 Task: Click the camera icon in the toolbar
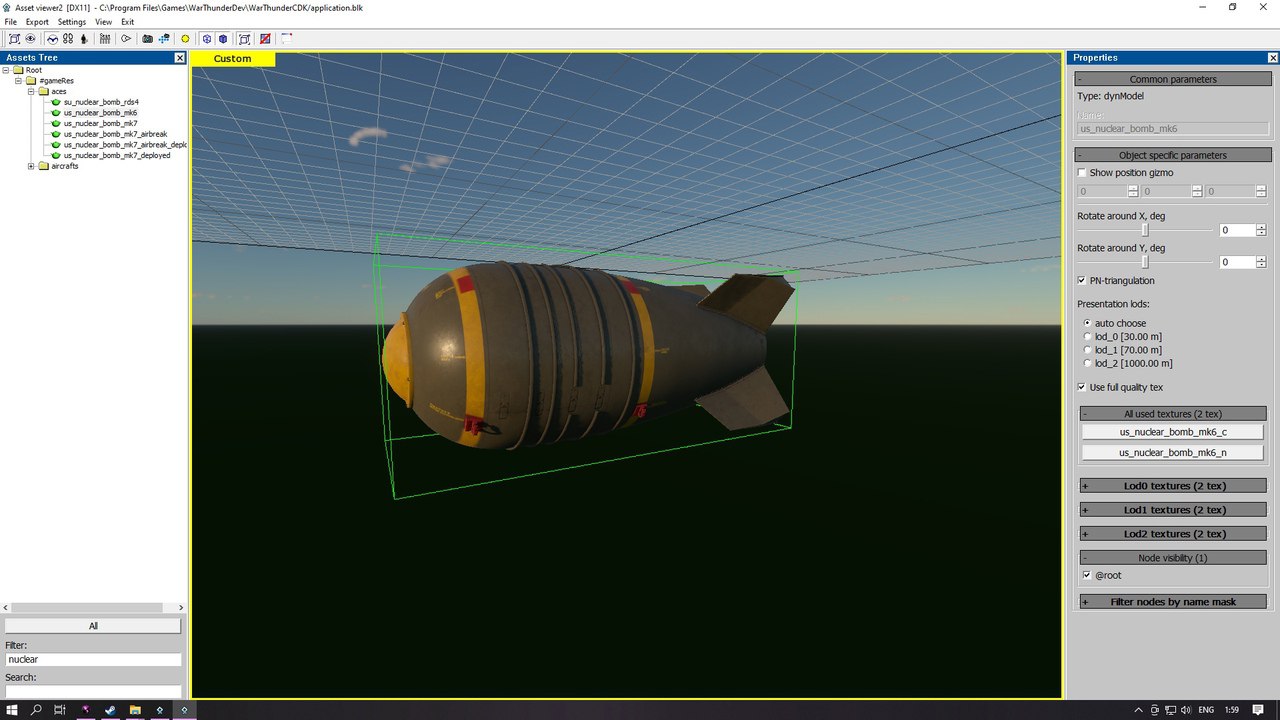click(147, 39)
